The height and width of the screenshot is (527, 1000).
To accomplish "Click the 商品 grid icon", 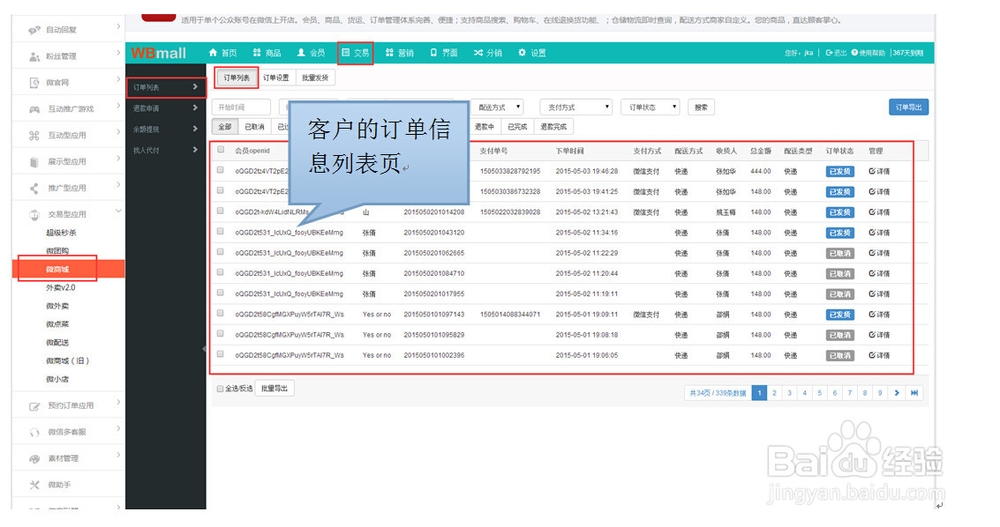I will pos(257,52).
